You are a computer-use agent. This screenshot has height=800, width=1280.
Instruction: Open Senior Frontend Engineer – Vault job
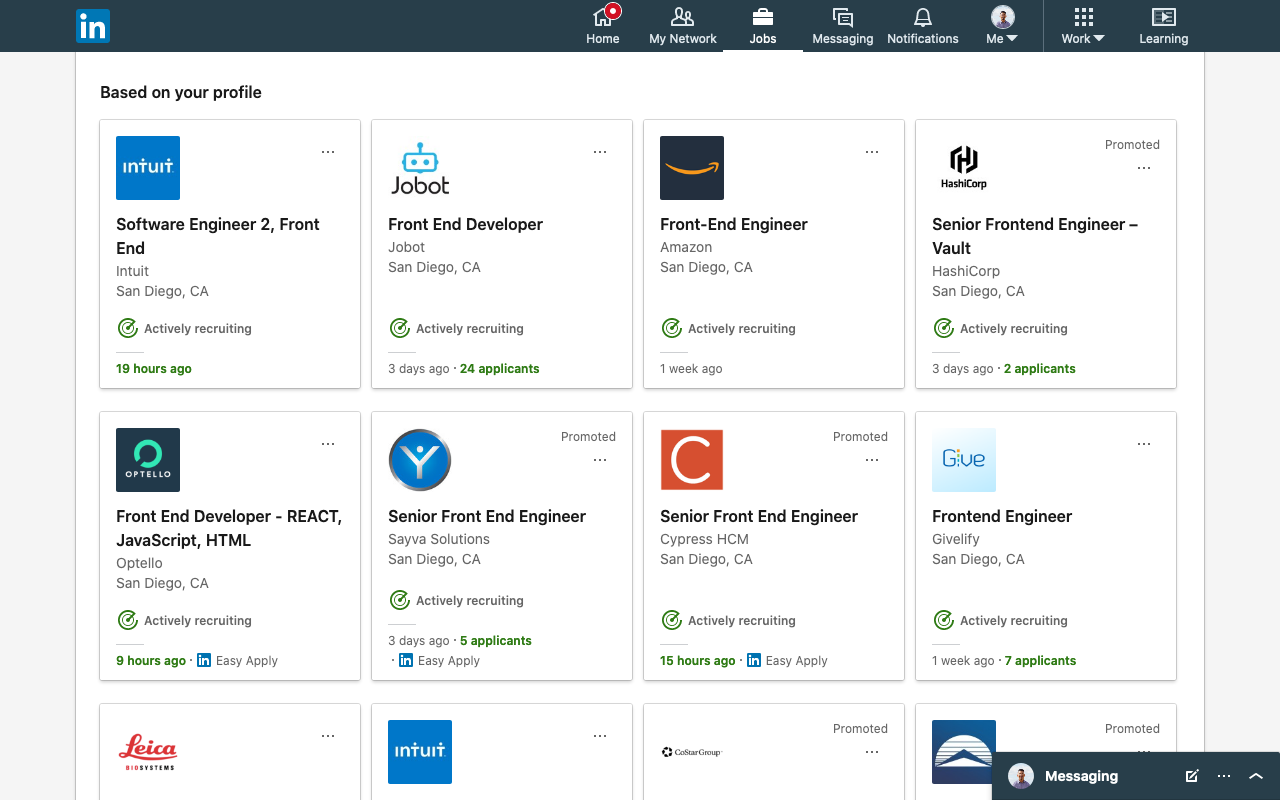[x=1035, y=236]
